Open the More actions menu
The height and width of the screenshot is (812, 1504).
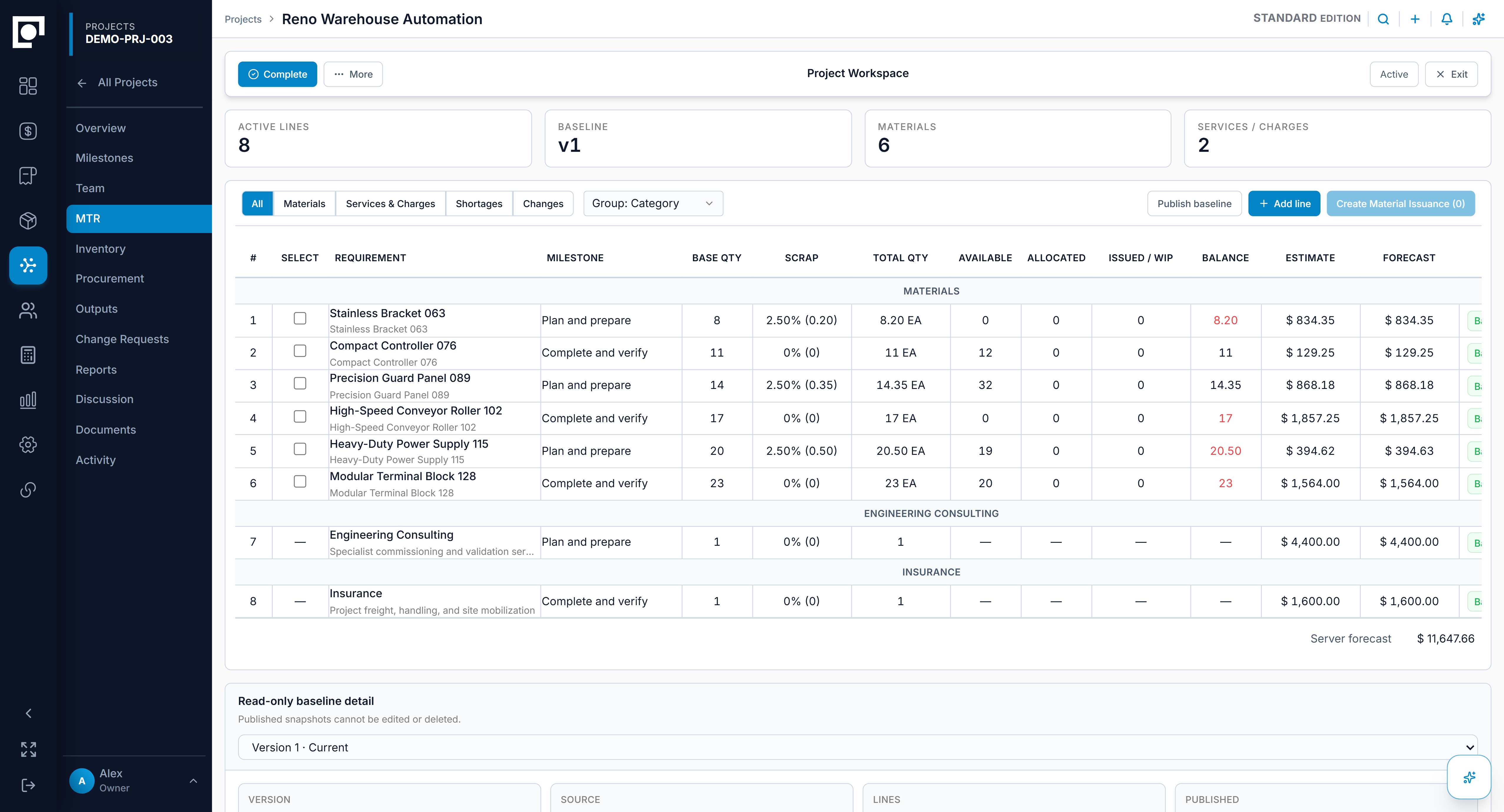(x=353, y=74)
